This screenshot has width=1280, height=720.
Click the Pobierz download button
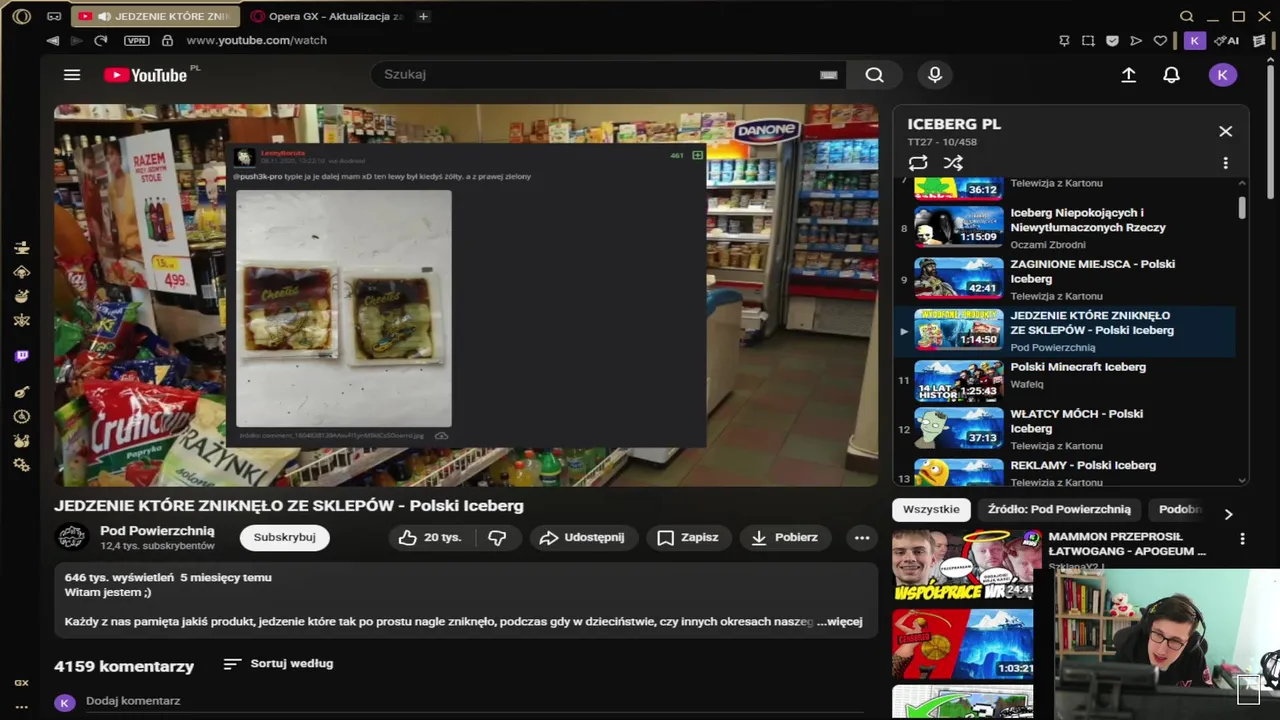785,537
